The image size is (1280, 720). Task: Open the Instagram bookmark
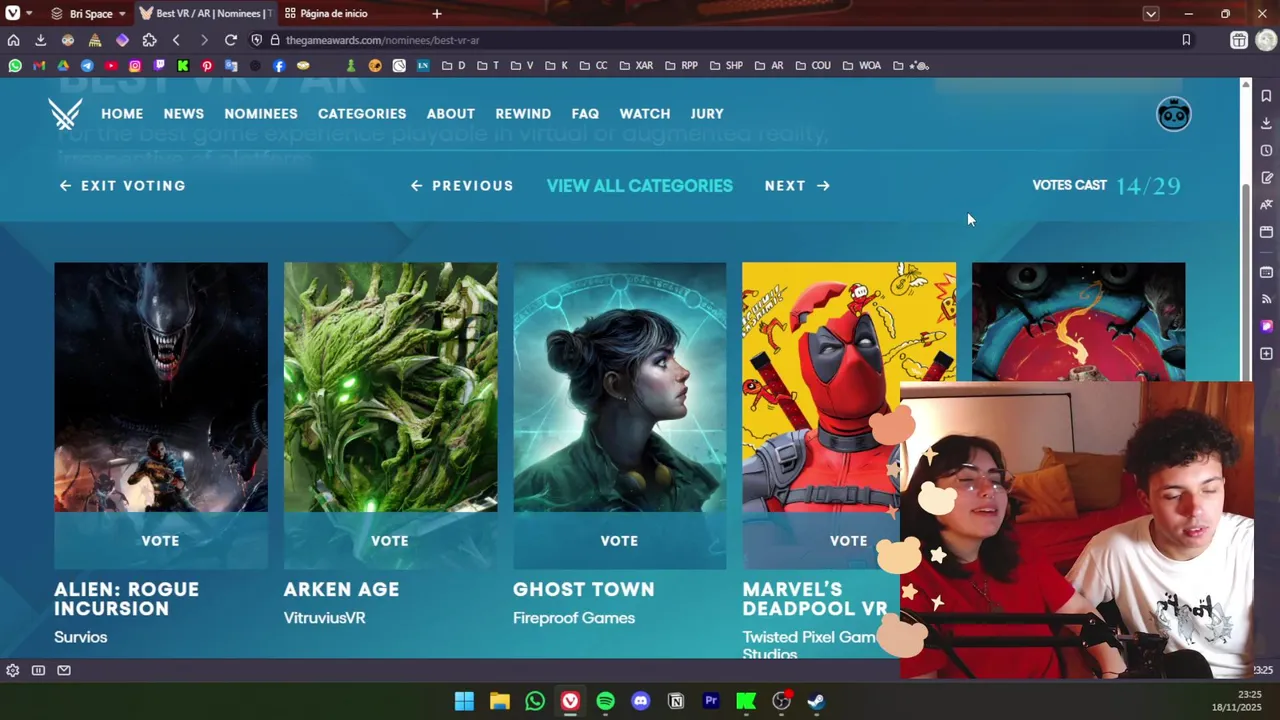click(135, 65)
